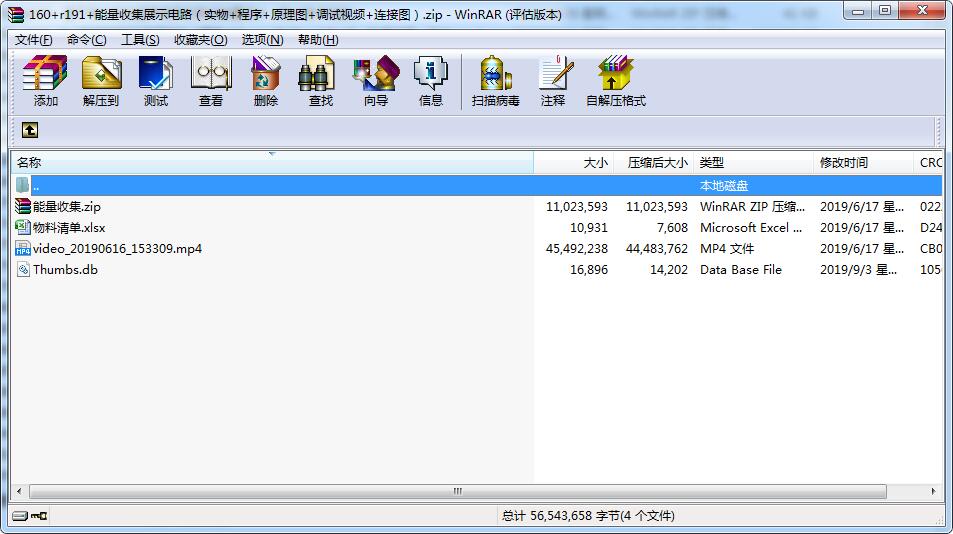
Task: Open the 帮助(H) menu
Action: click(318, 39)
